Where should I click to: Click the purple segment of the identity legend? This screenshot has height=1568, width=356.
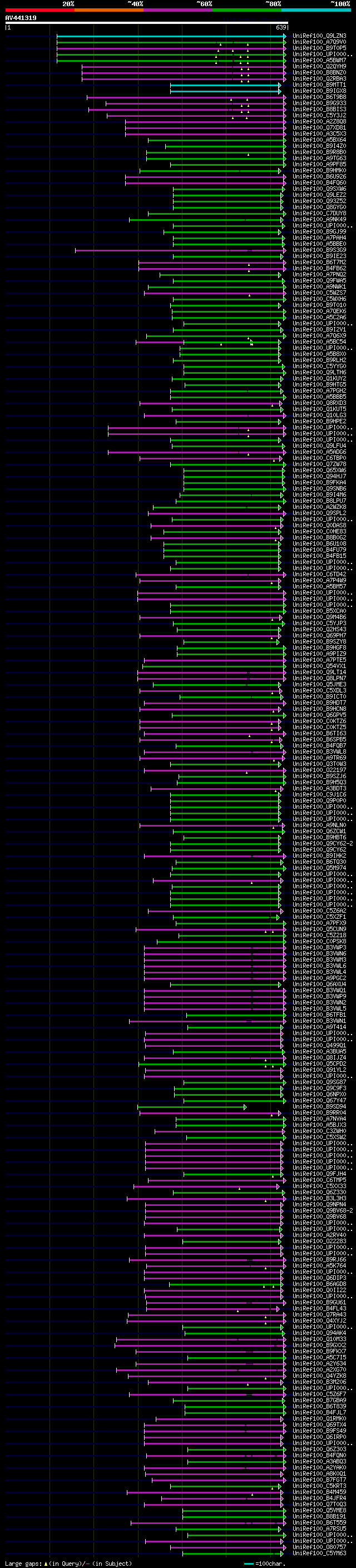click(x=177, y=10)
